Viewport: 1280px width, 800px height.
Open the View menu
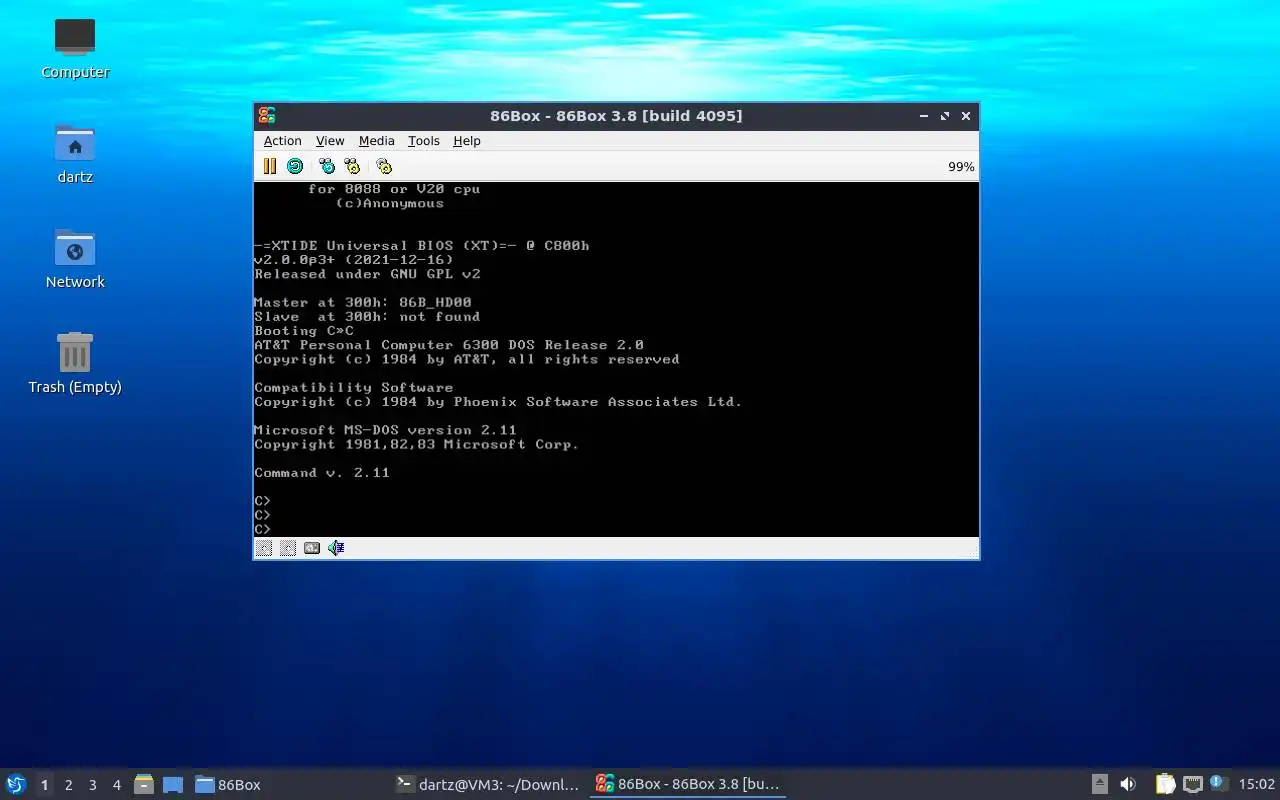point(330,141)
